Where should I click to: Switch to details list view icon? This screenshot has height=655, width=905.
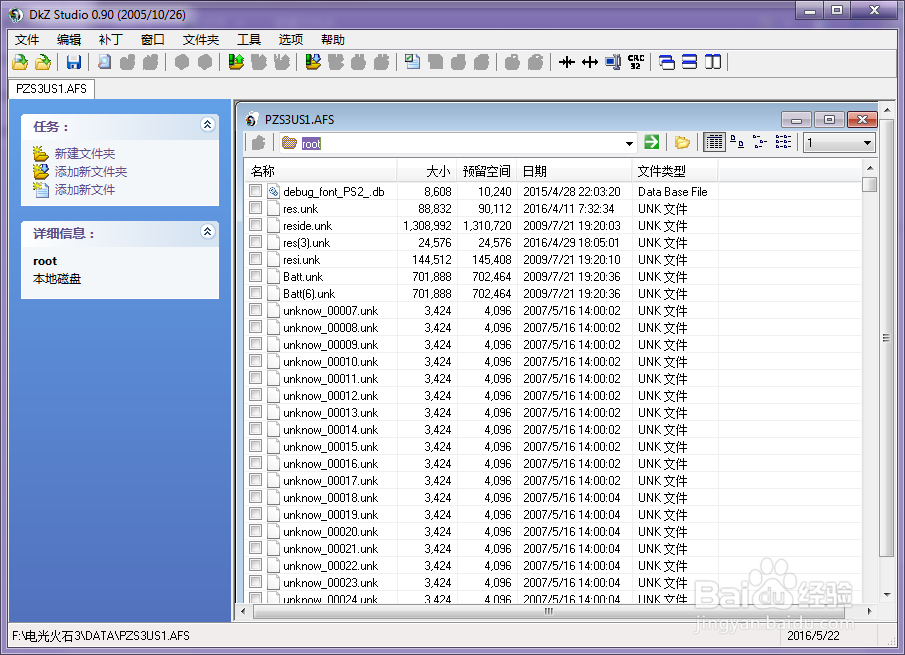click(x=714, y=142)
